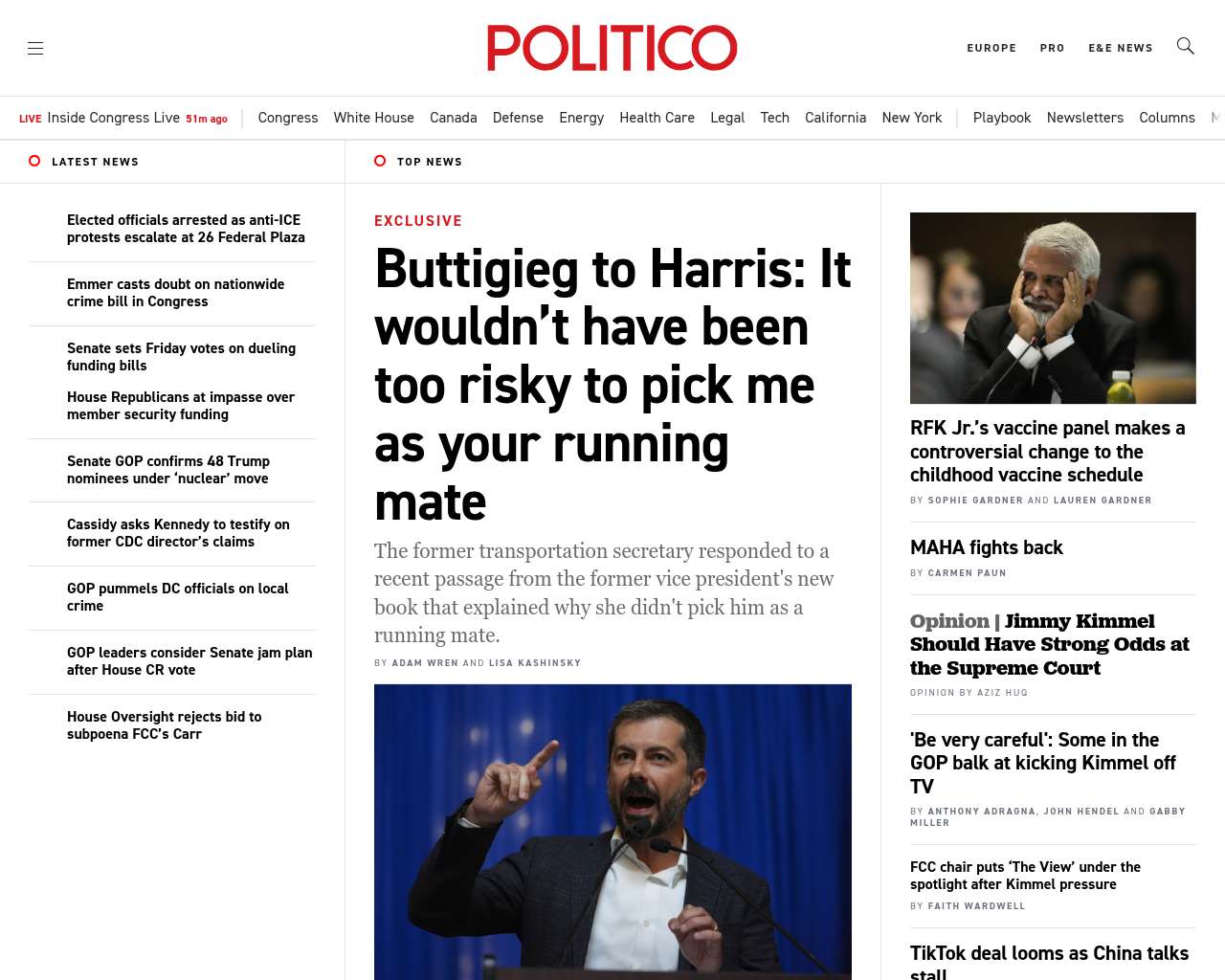Image resolution: width=1225 pixels, height=980 pixels.
Task: Open the Europe edition link
Action: (991, 48)
